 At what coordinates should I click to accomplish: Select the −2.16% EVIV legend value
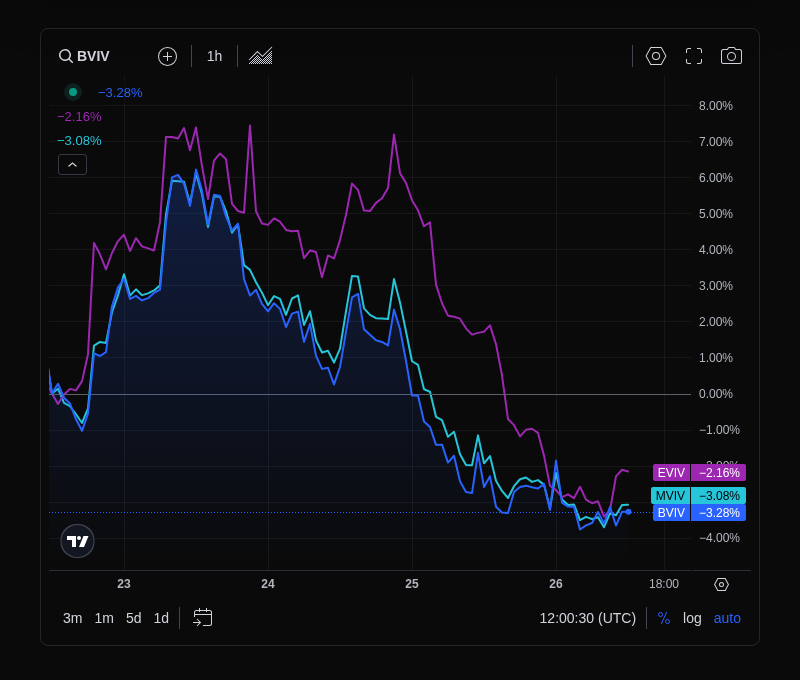pyautogui.click(x=79, y=117)
